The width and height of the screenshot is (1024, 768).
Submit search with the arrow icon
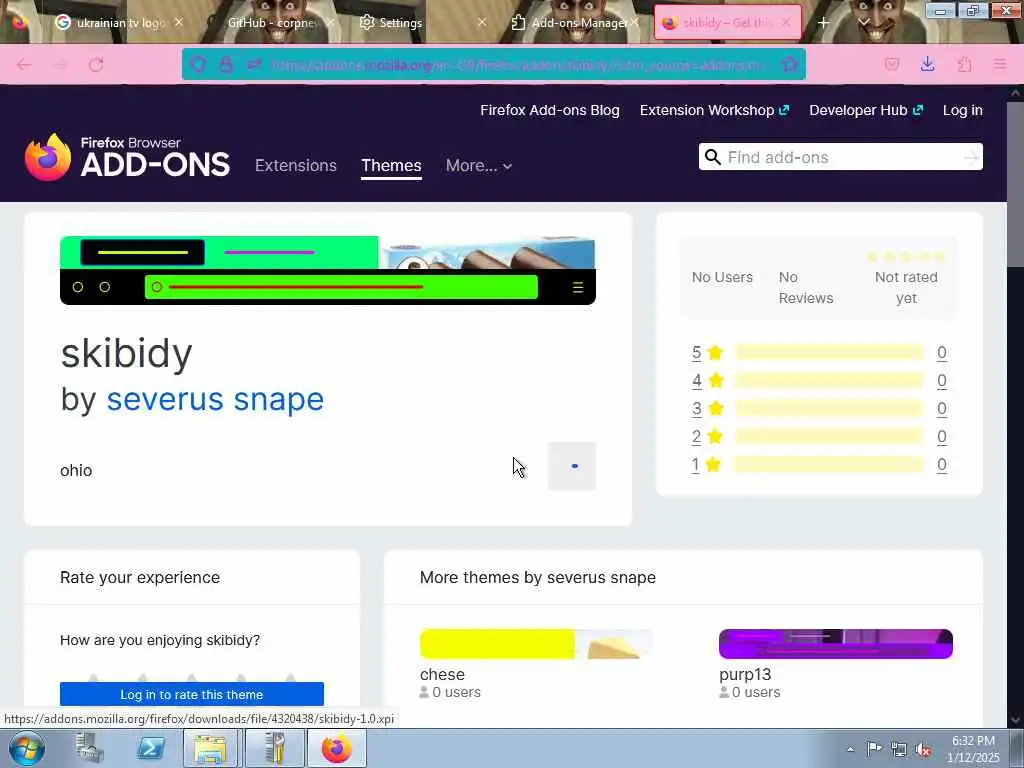[972, 157]
